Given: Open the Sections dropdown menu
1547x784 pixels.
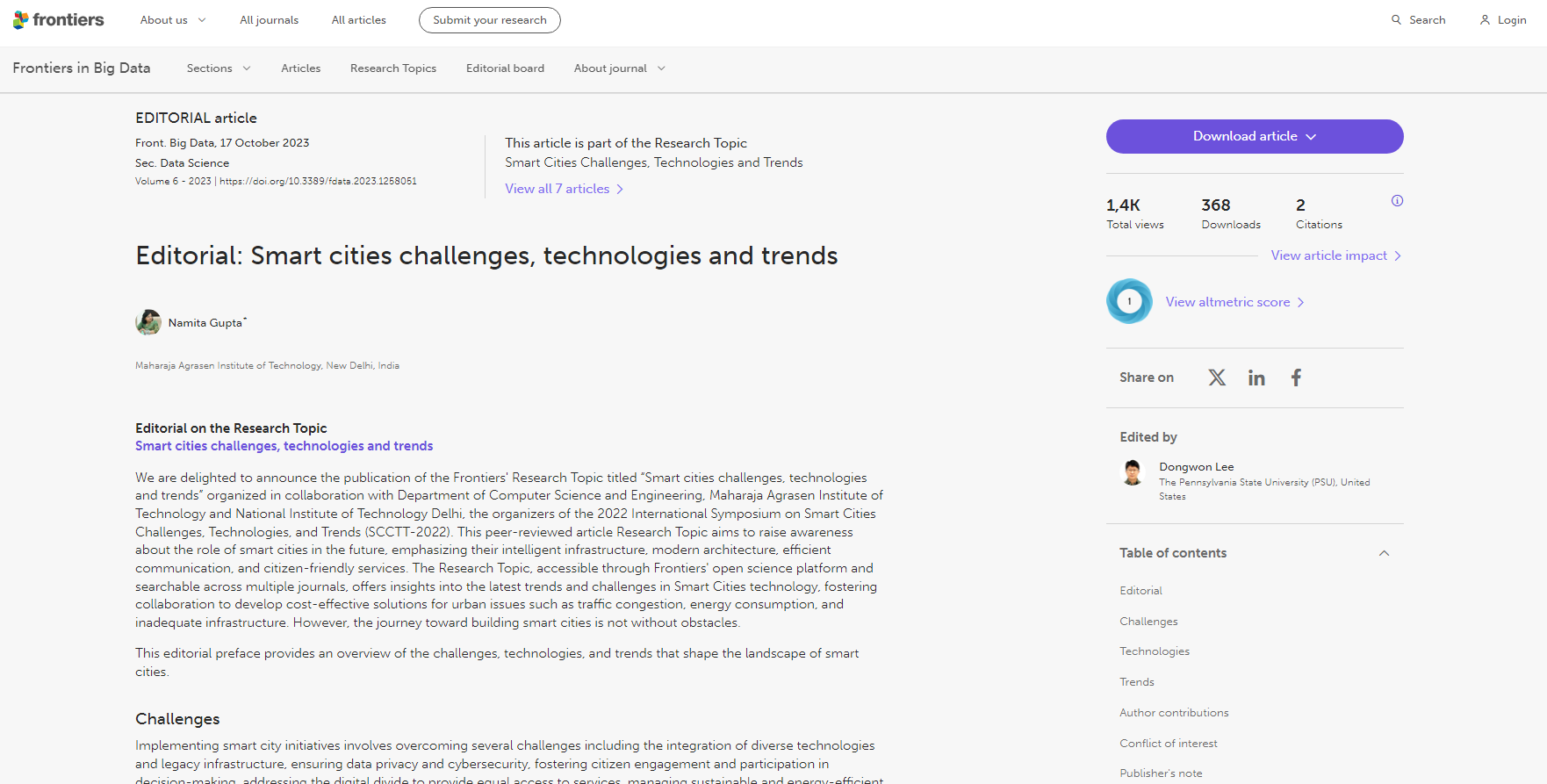Looking at the screenshot, I should [x=219, y=68].
